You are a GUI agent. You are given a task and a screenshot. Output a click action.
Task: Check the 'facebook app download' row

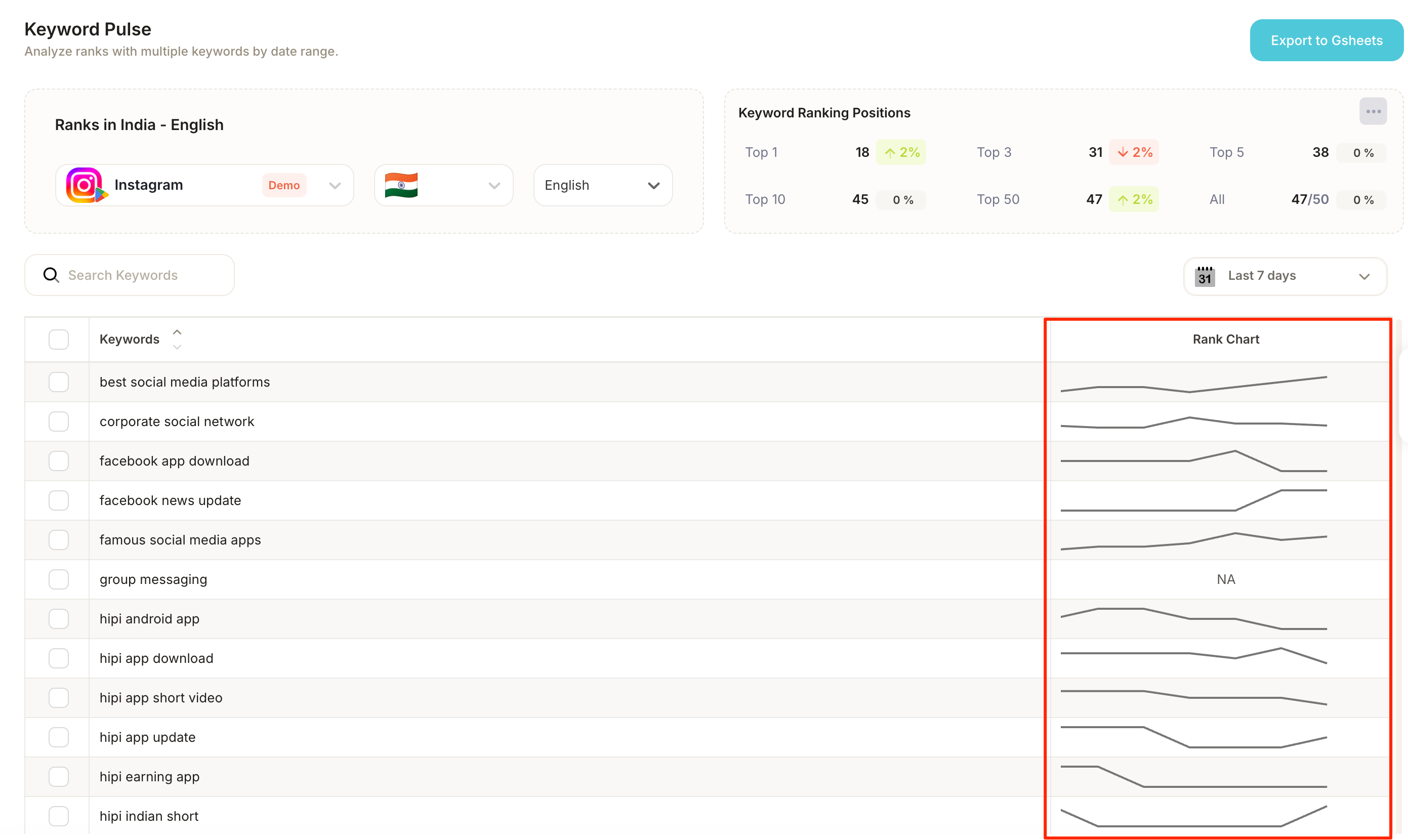[58, 461]
